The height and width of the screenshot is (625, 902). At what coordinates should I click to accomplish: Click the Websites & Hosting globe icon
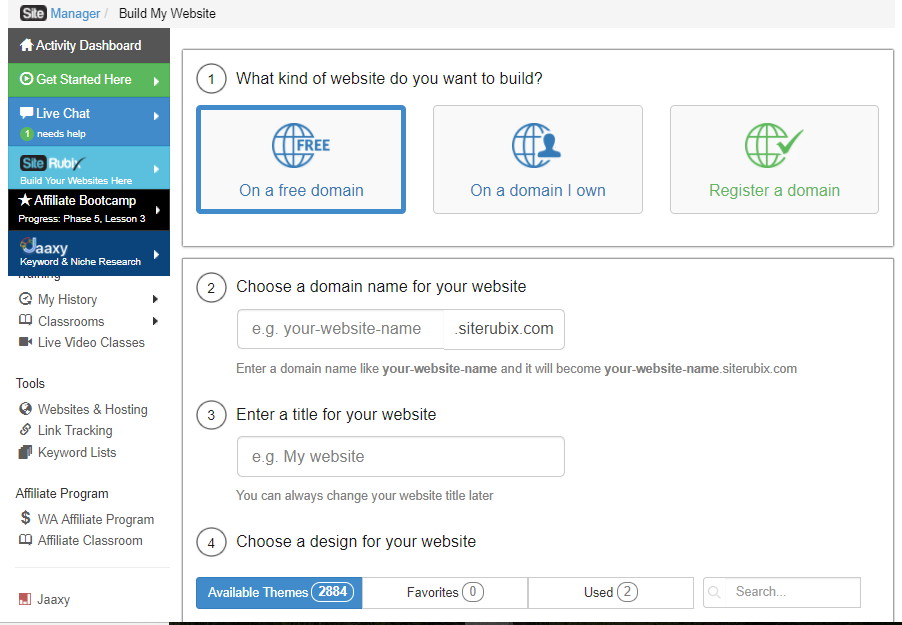(x=25, y=409)
